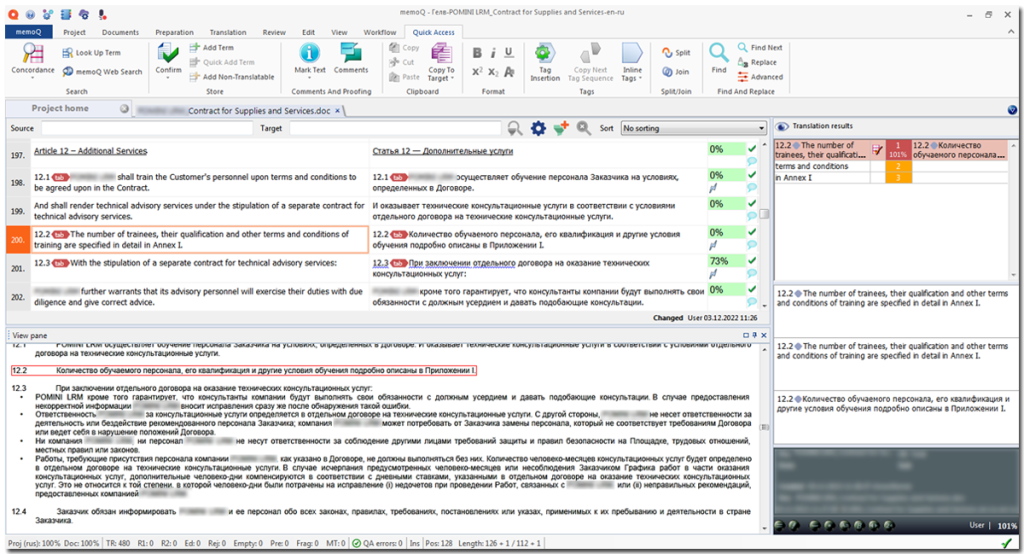This screenshot has width=1024, height=554.
Task: Open the Inline Tags dropdown
Action: click(x=632, y=62)
